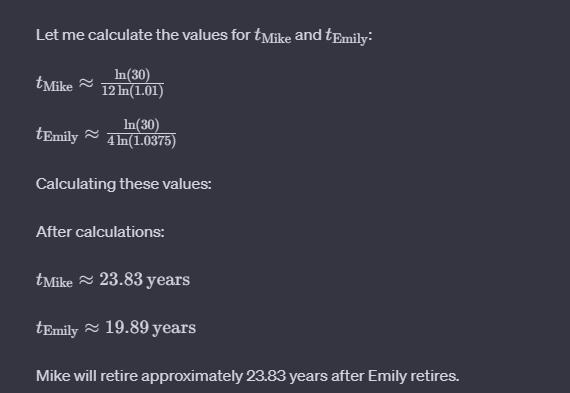Click the 'Calculating these values:' text

click(x=124, y=184)
